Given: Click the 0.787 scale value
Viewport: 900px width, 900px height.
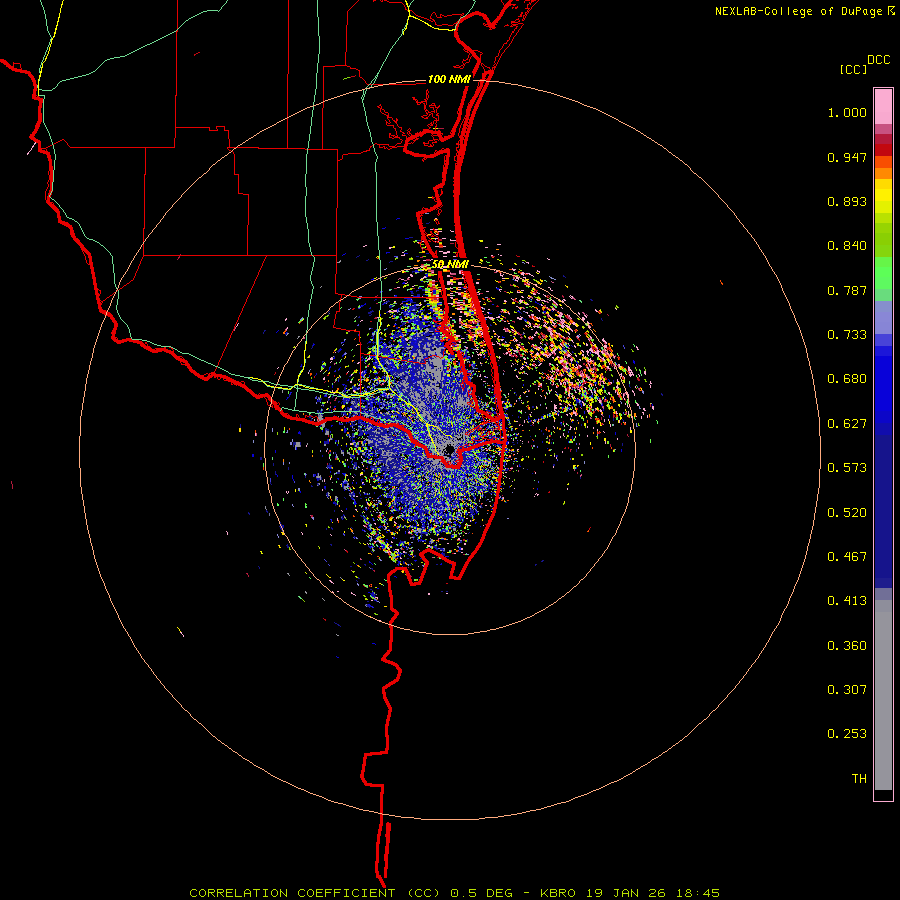Looking at the screenshot, I should (847, 290).
